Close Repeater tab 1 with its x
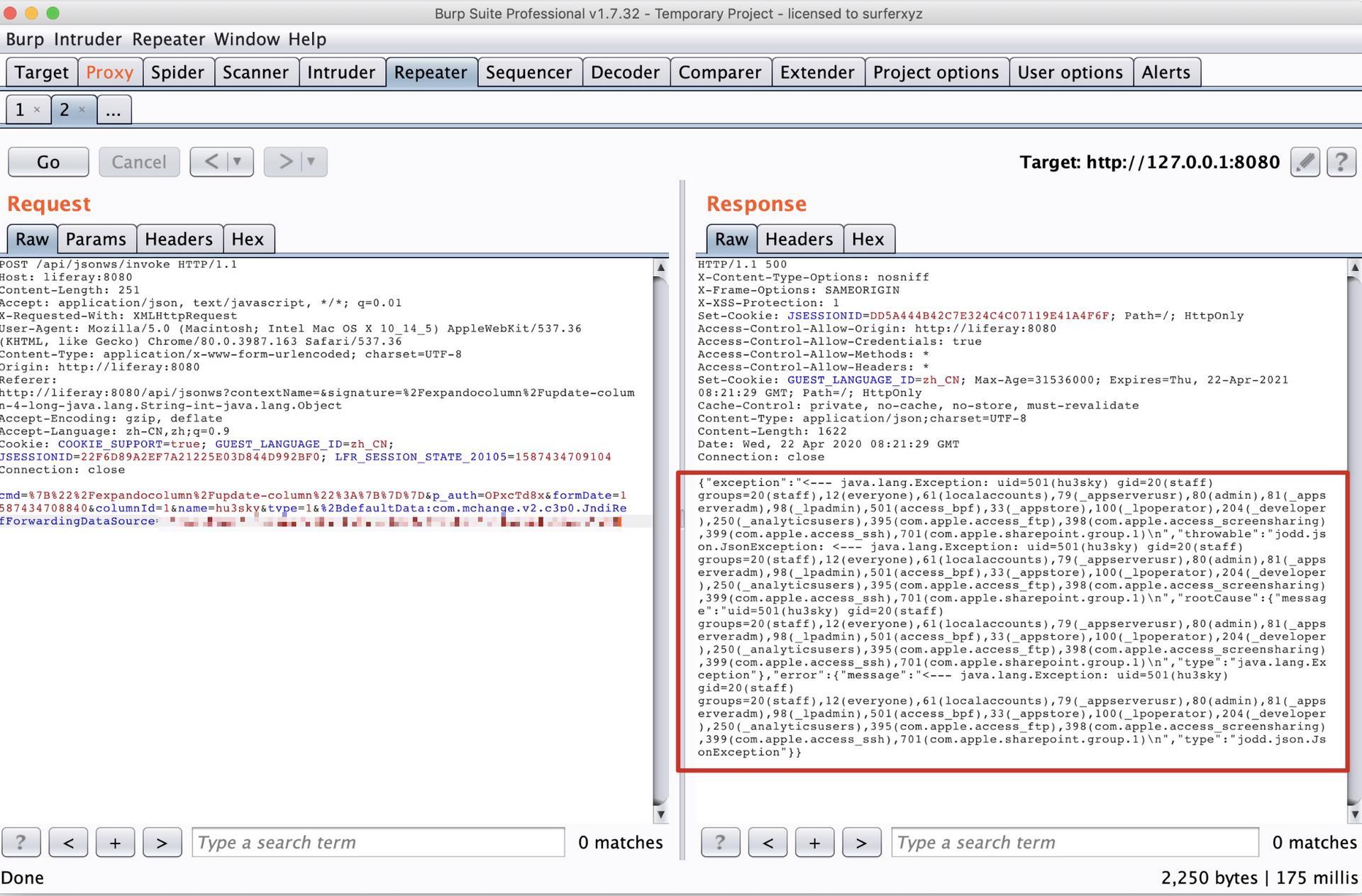1362x896 pixels. coord(37,110)
